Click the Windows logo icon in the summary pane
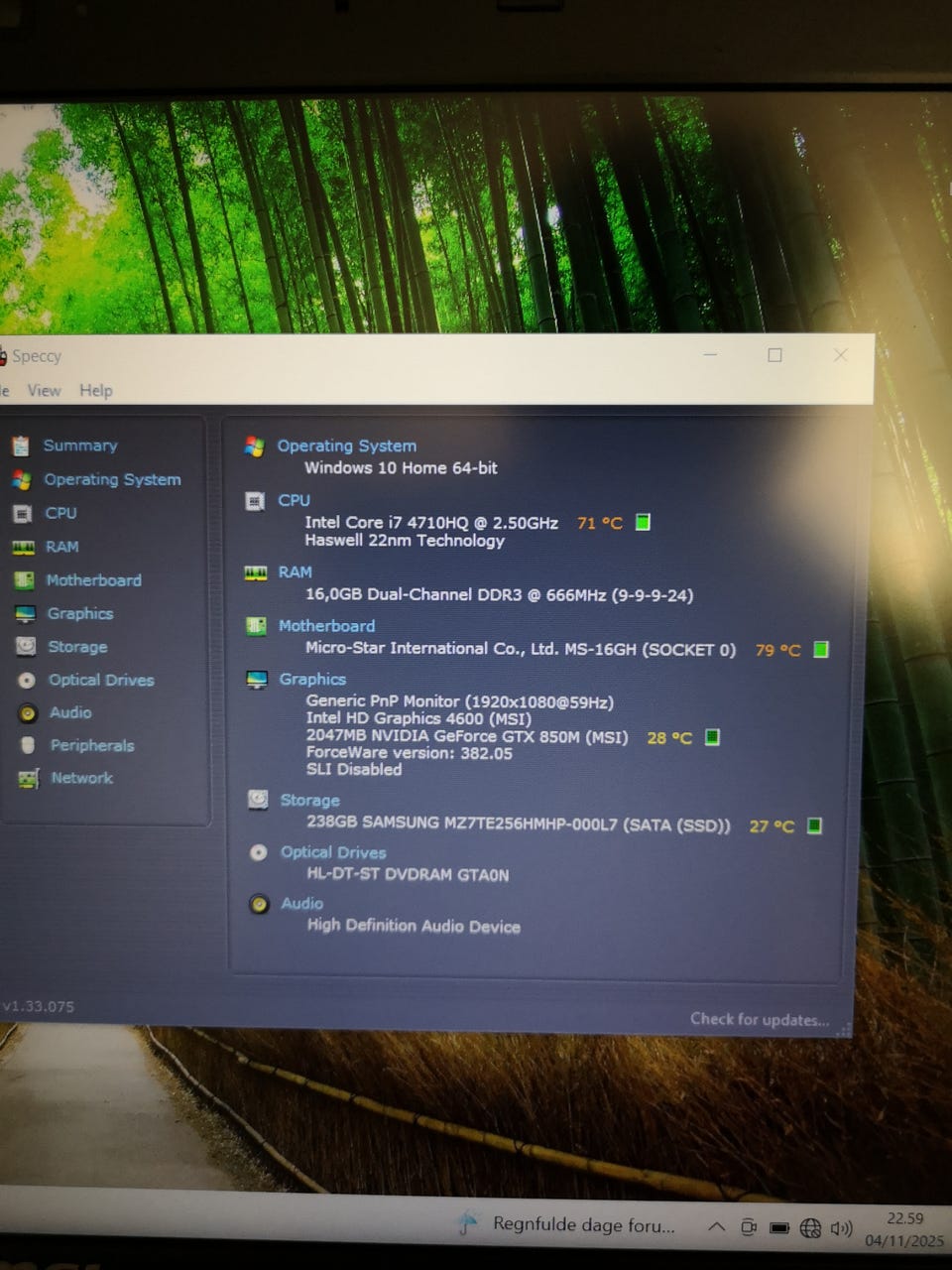The height and width of the screenshot is (1270, 952). 255,446
